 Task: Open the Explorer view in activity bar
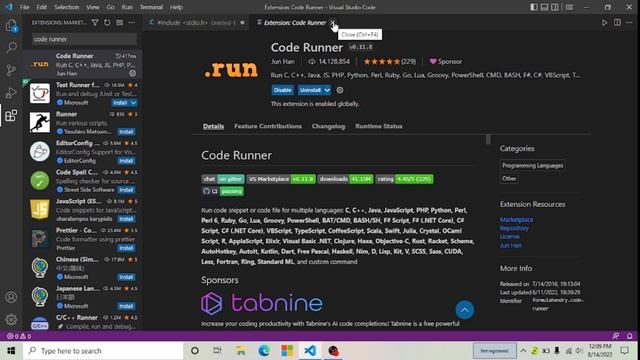[x=11, y=25]
